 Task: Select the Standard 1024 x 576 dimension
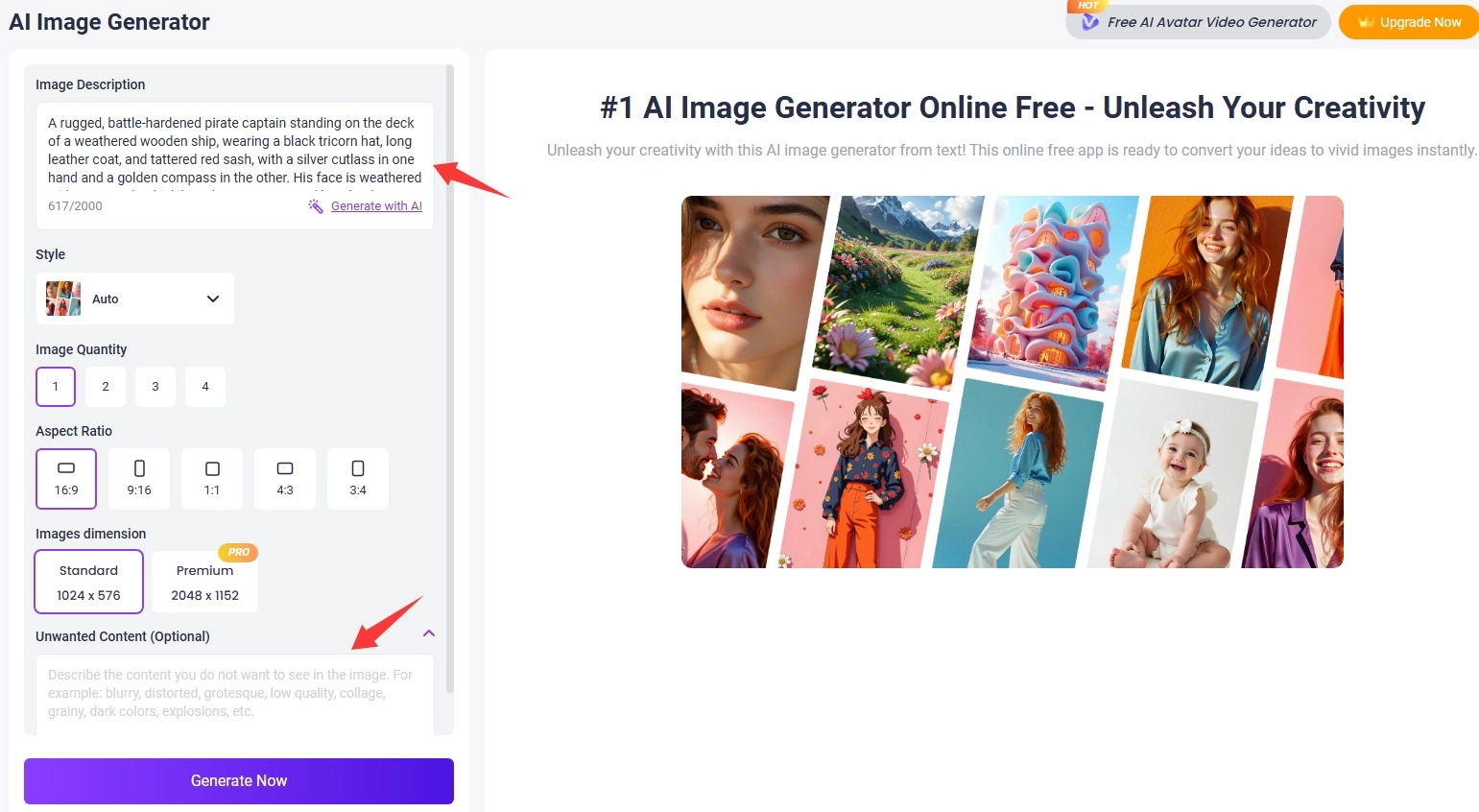[x=88, y=582]
